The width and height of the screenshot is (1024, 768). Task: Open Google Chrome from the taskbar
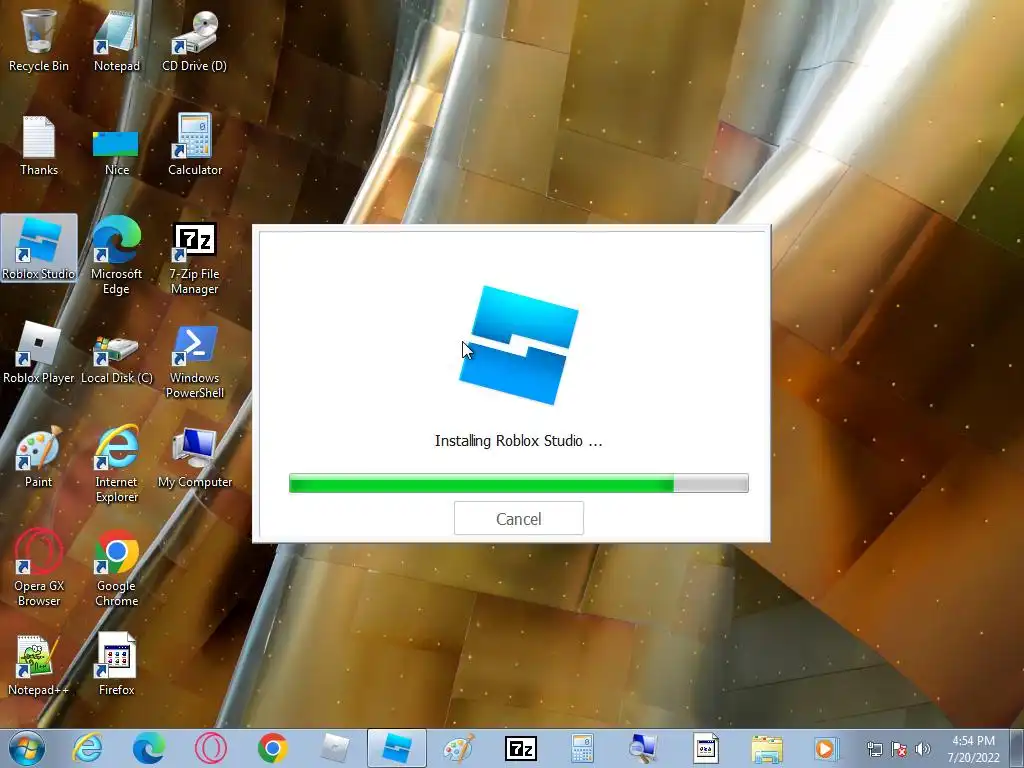pos(273,748)
